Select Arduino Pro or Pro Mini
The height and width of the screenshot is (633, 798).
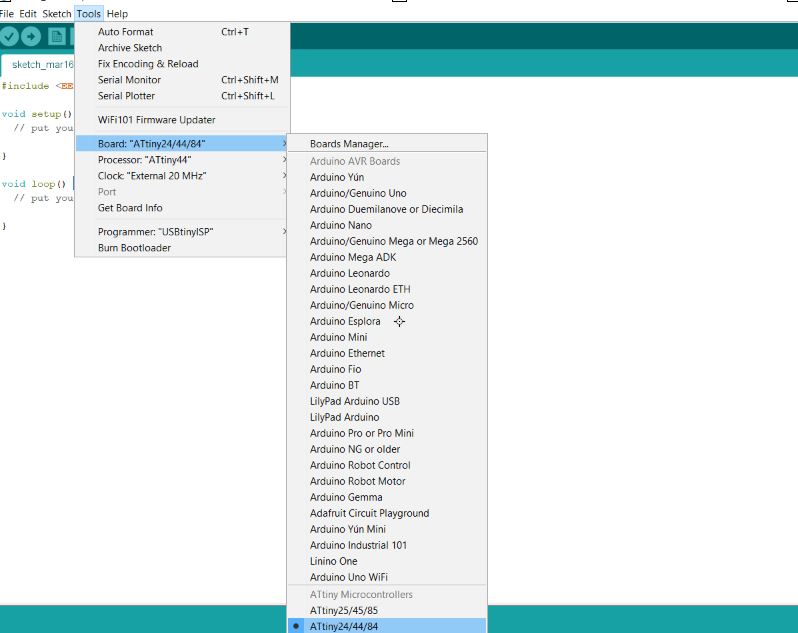(387, 433)
